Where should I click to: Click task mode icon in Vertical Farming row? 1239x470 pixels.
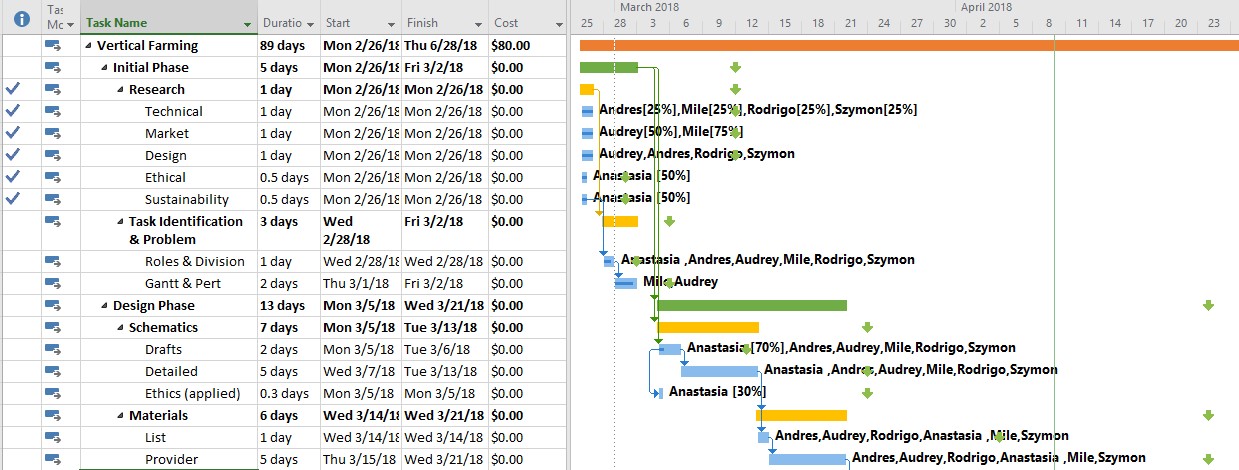(53, 45)
